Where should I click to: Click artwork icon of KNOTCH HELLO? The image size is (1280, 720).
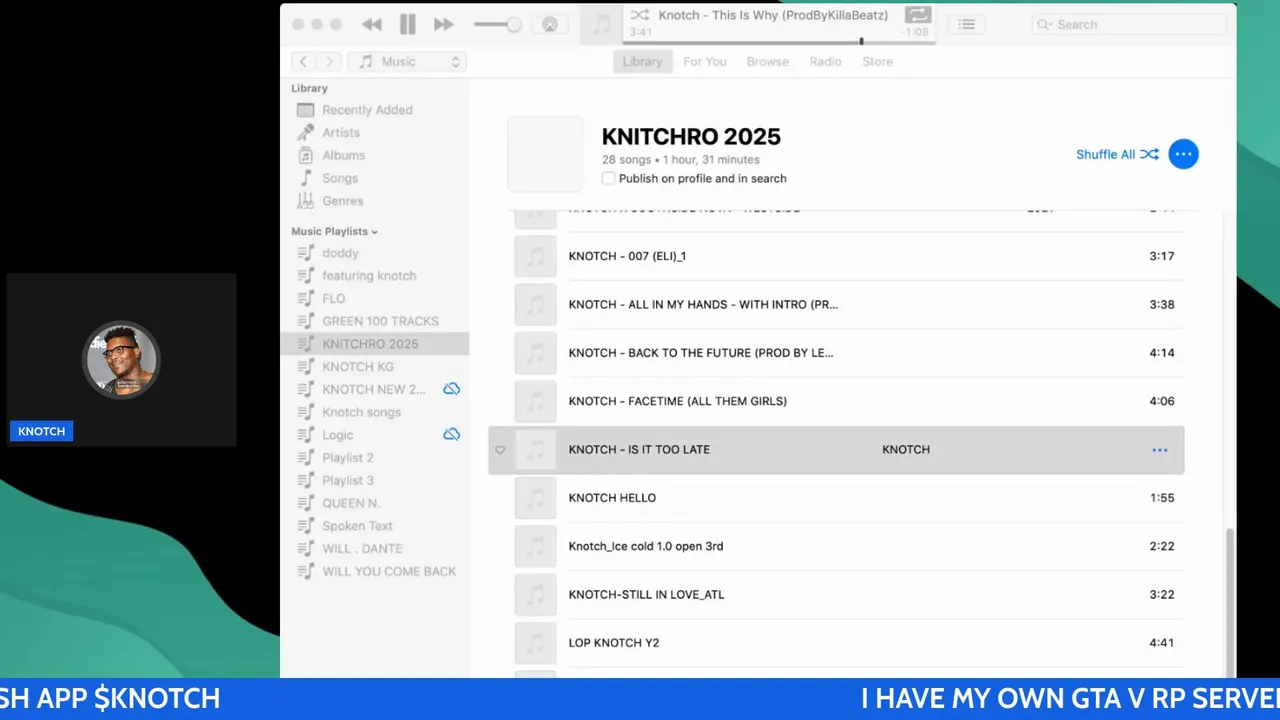click(x=536, y=498)
